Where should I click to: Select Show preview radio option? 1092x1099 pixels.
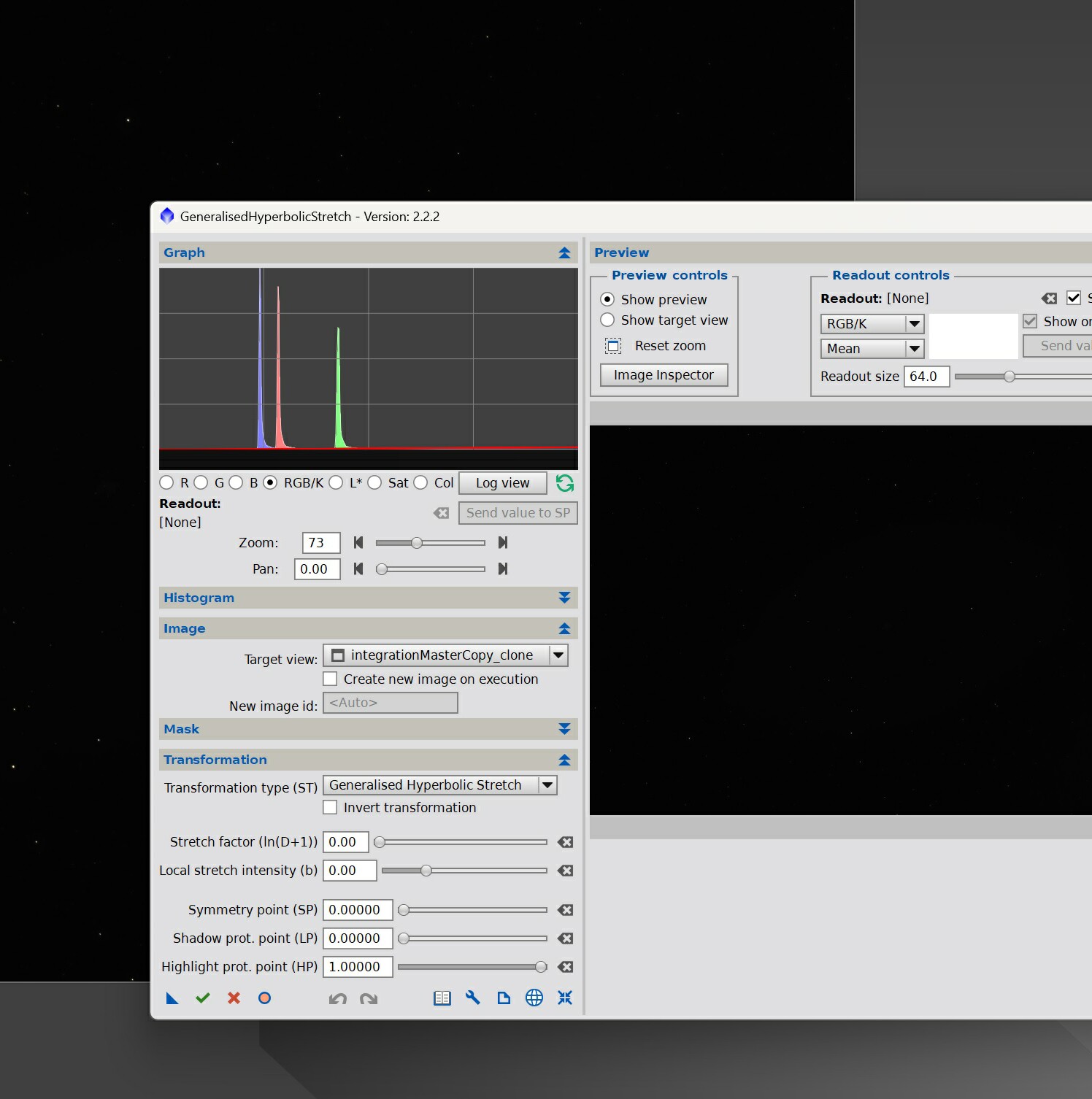tap(607, 299)
